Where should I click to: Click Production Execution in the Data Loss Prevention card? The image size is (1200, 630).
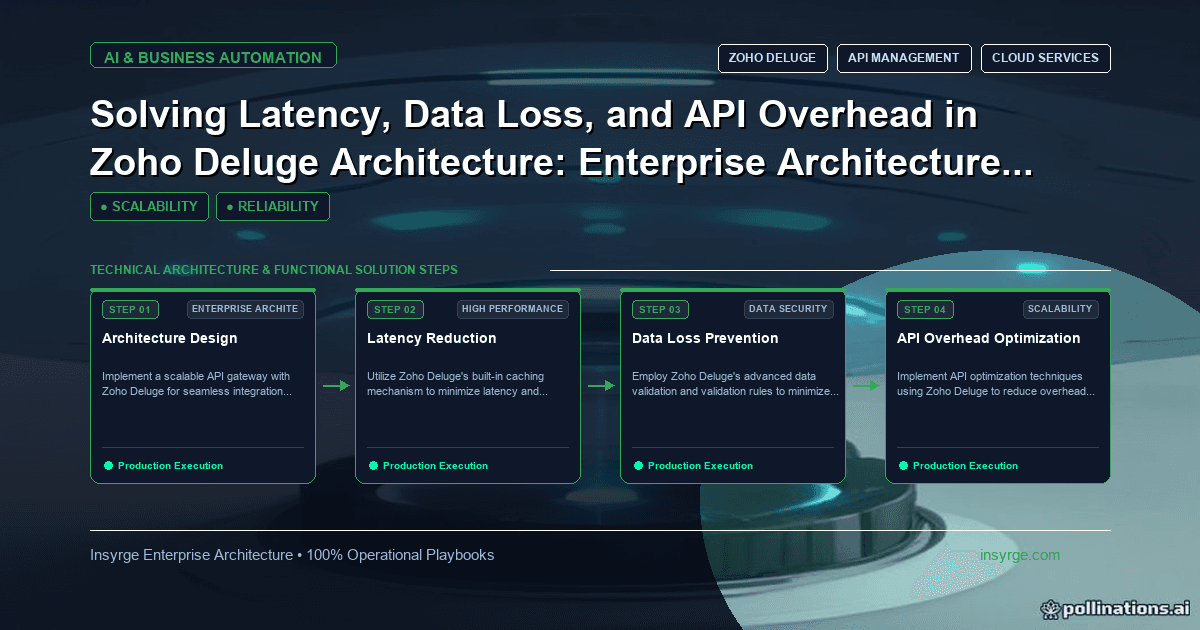click(700, 466)
